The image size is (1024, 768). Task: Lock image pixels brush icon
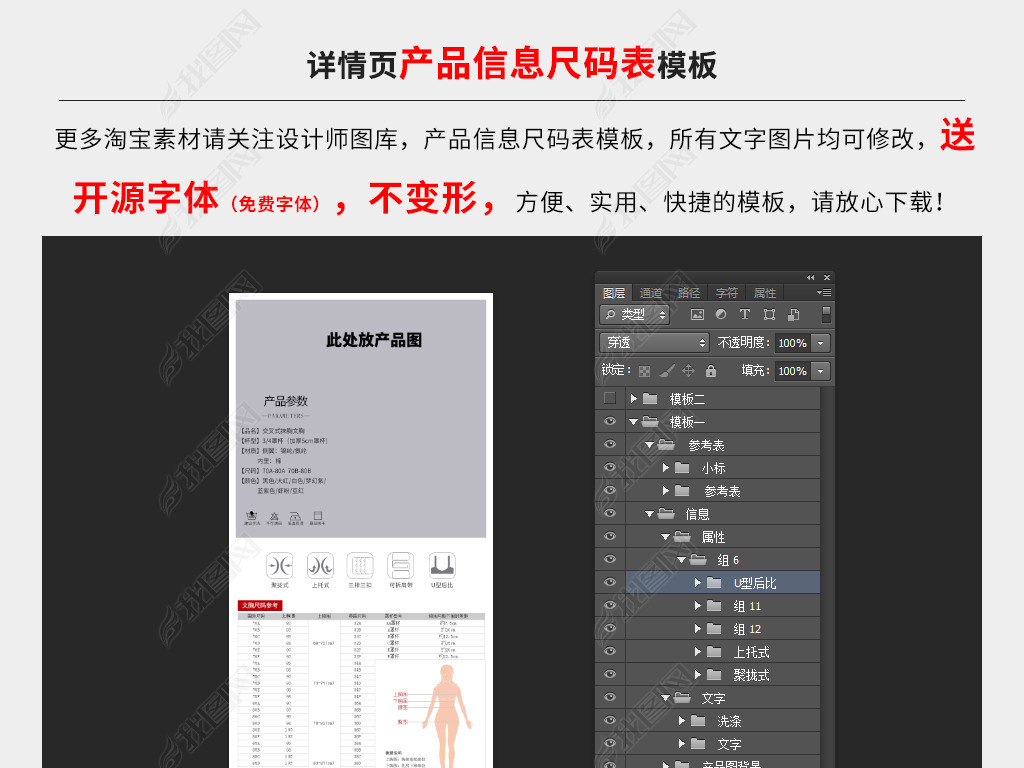[x=667, y=370]
